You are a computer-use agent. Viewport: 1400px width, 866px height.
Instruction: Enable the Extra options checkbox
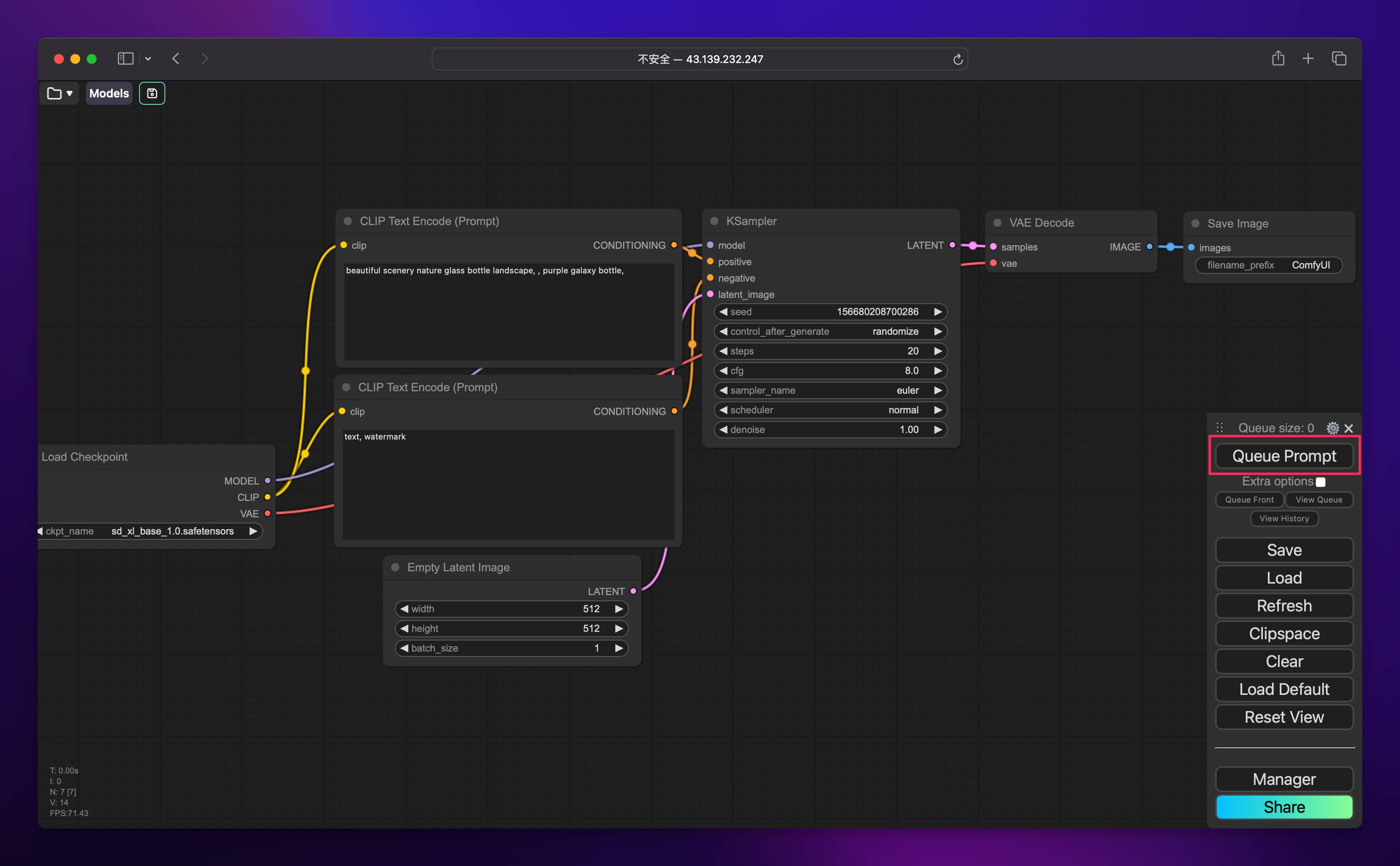[1321, 482]
